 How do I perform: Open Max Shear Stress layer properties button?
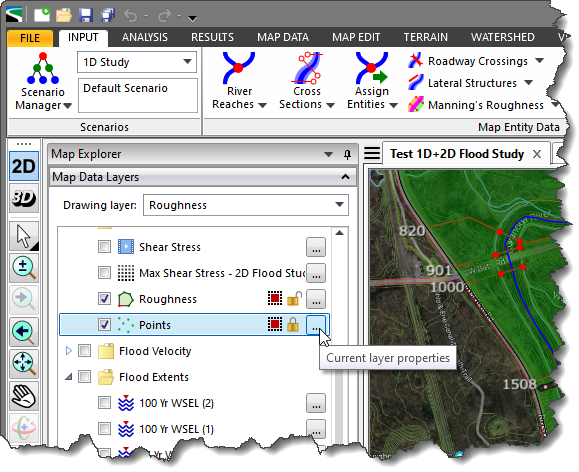[316, 273]
